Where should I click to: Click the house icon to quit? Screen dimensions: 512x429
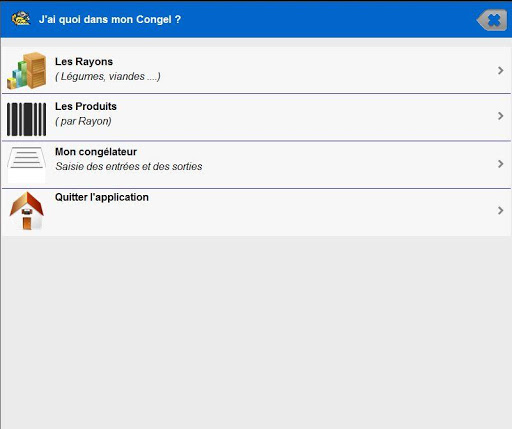(27, 211)
